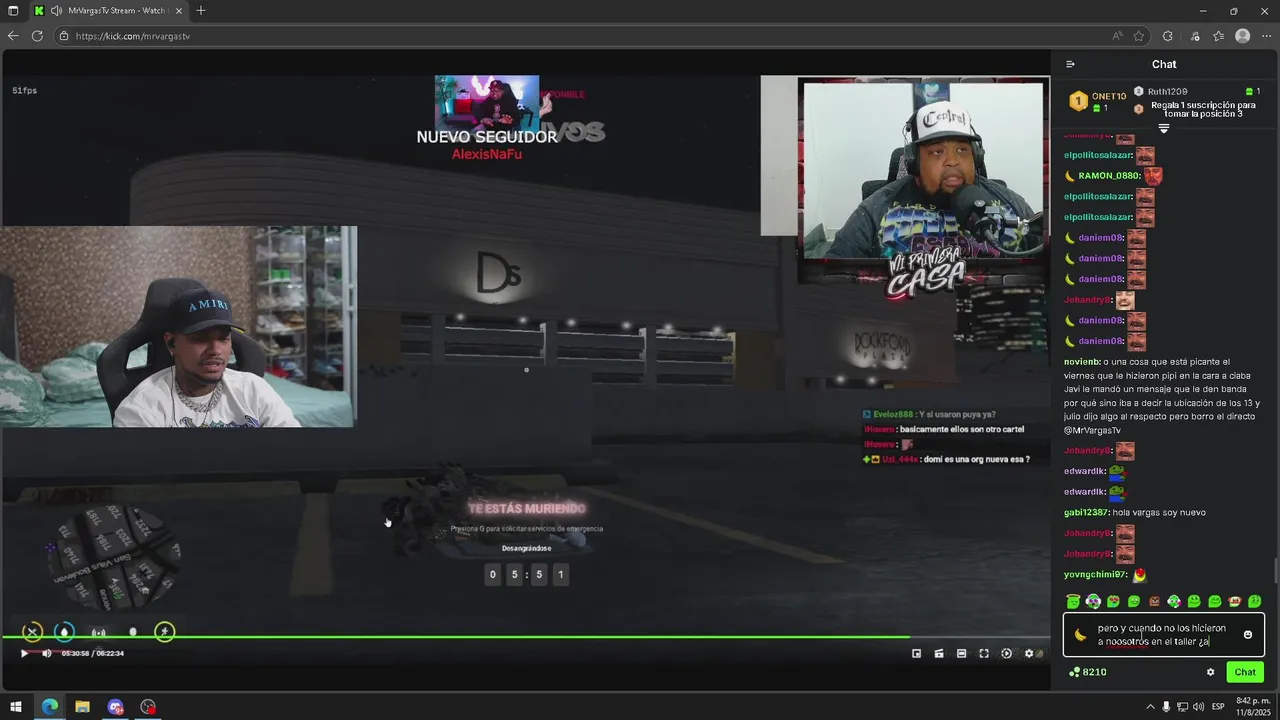
Task: Show hidden tray icons chevron
Action: click(1150, 707)
